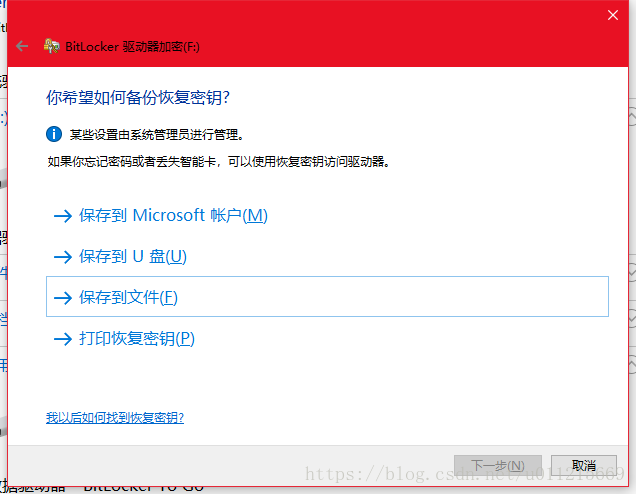Click arrow icon beside 保存到文件

(x=63, y=298)
